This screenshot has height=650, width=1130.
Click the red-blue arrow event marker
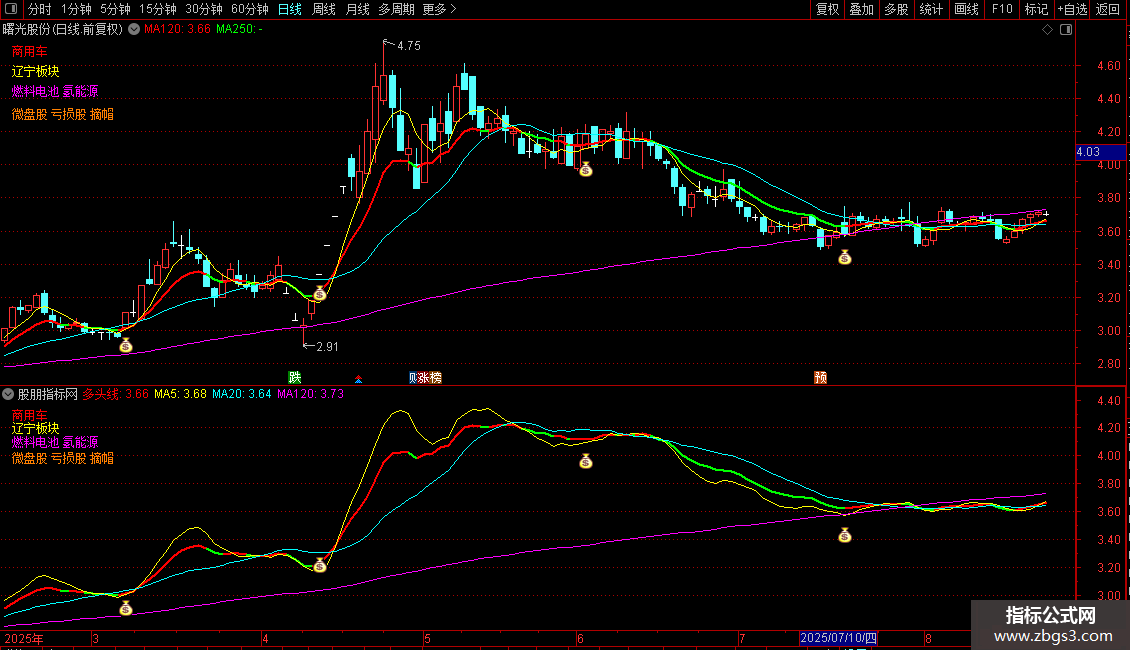[x=358, y=379]
